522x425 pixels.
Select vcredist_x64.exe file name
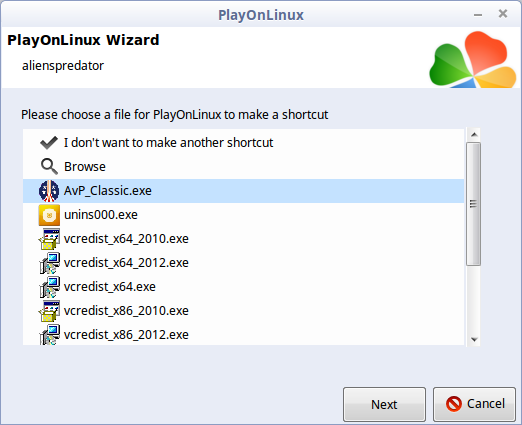(110, 287)
